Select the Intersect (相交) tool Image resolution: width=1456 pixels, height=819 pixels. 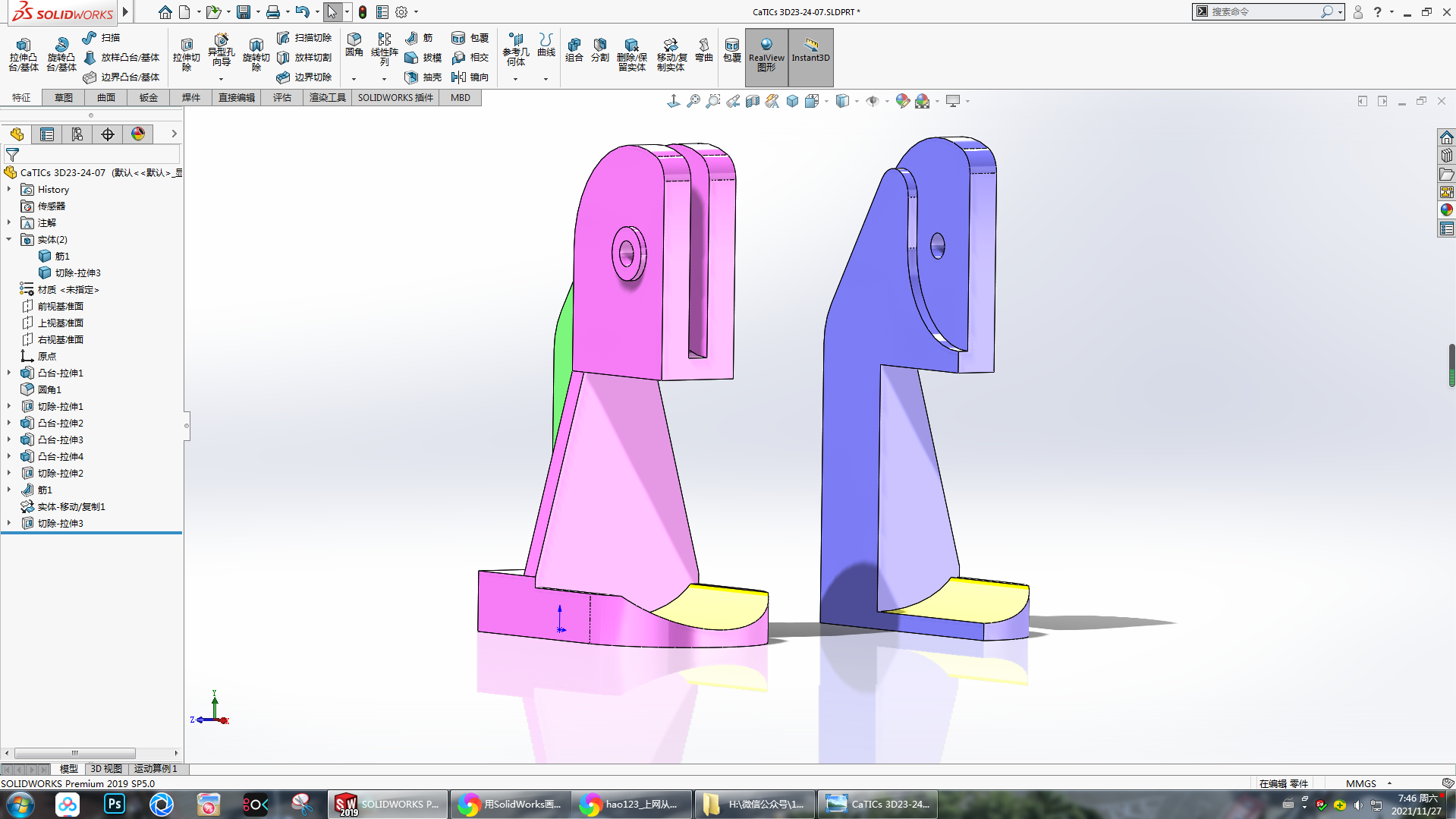point(470,57)
